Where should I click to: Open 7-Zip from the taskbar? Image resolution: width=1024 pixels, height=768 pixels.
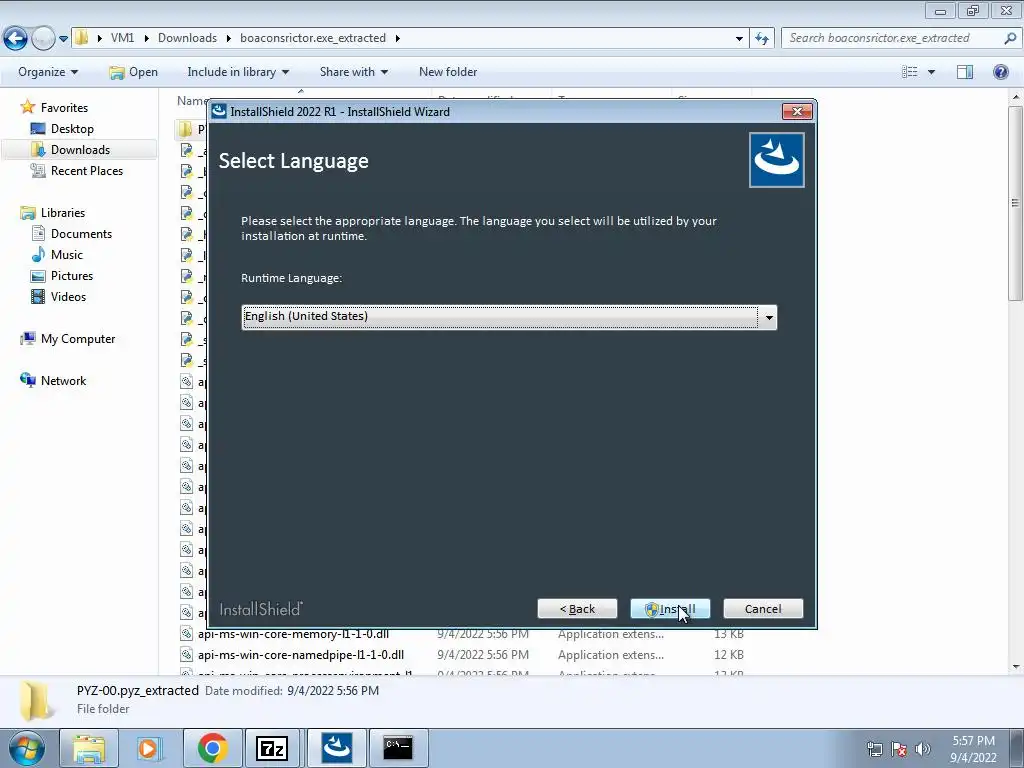click(272, 748)
